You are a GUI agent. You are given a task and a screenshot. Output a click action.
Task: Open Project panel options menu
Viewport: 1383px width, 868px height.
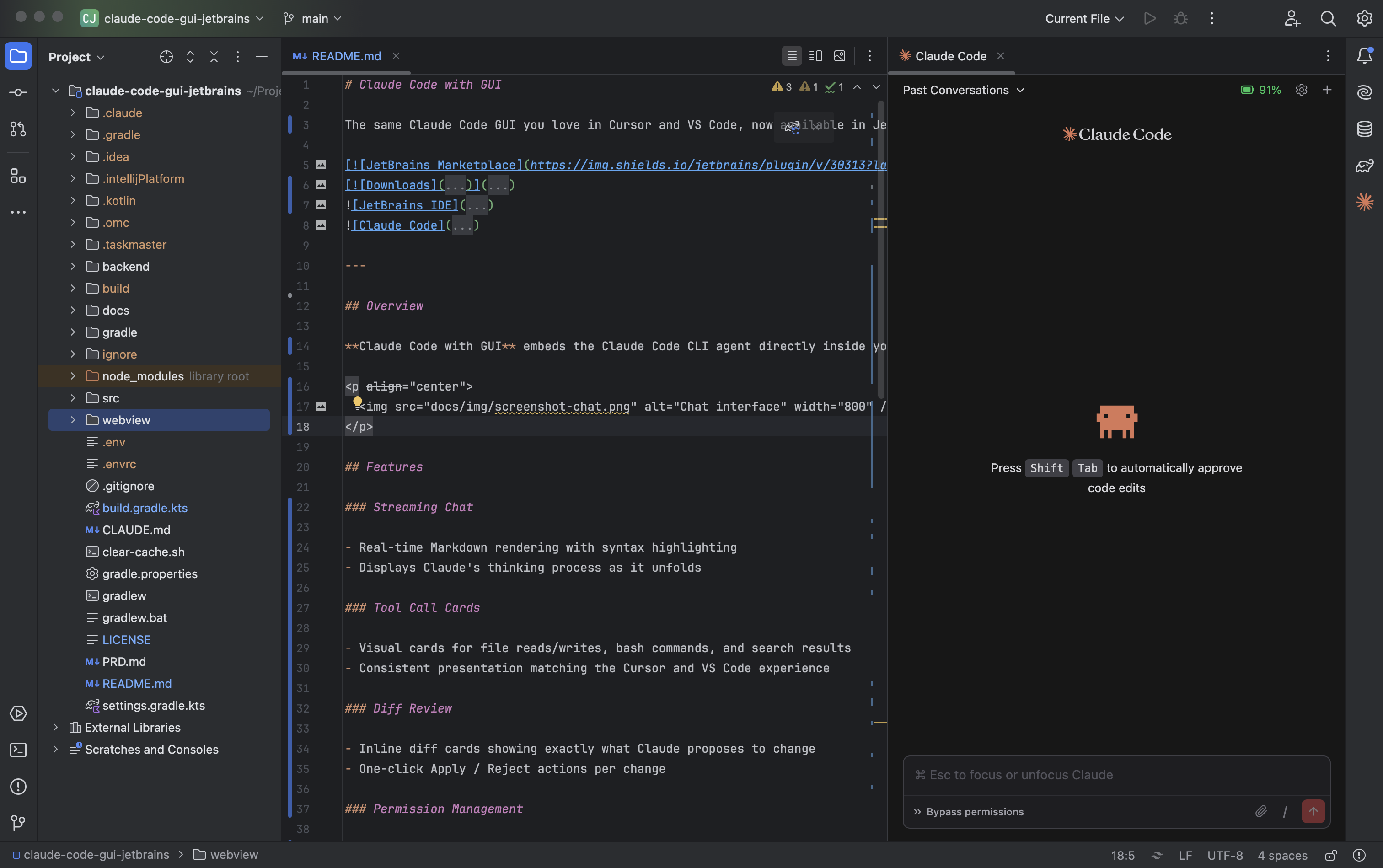click(238, 57)
